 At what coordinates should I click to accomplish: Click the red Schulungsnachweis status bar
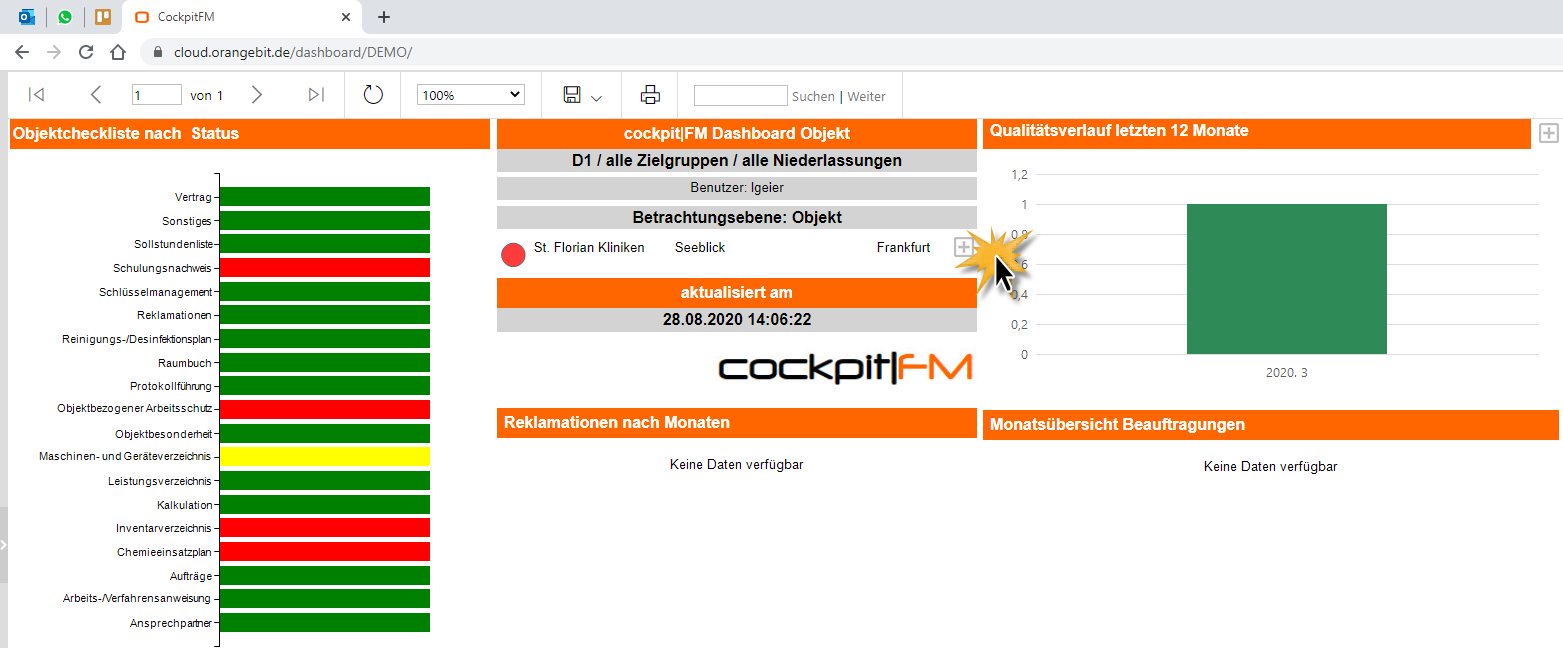click(x=324, y=268)
